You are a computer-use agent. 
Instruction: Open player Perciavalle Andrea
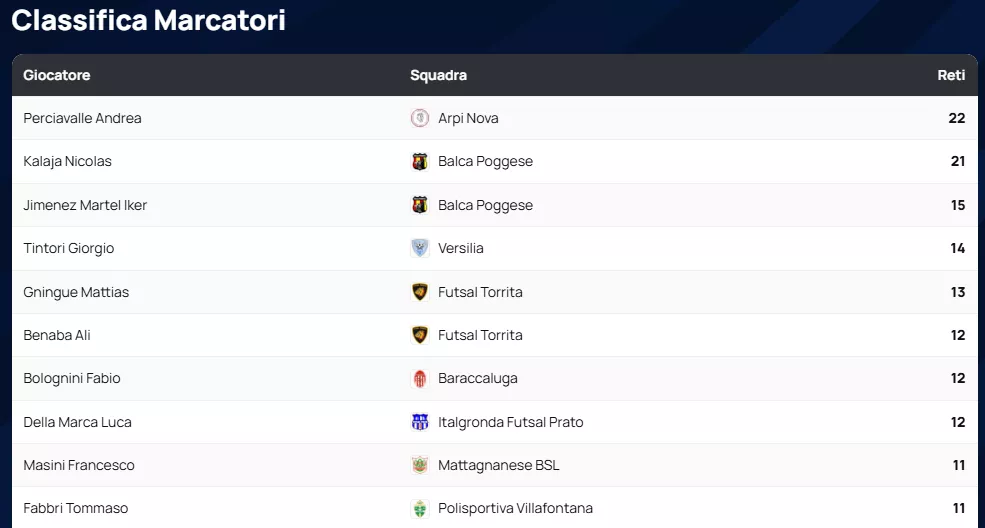tap(82, 118)
